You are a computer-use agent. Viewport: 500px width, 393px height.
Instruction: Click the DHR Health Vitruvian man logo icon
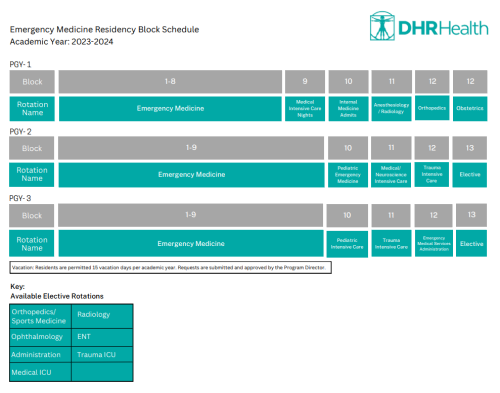coord(382,26)
